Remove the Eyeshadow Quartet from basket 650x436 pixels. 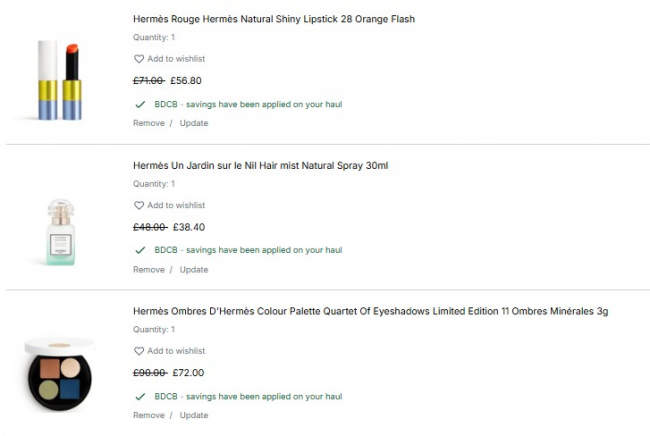(x=149, y=415)
